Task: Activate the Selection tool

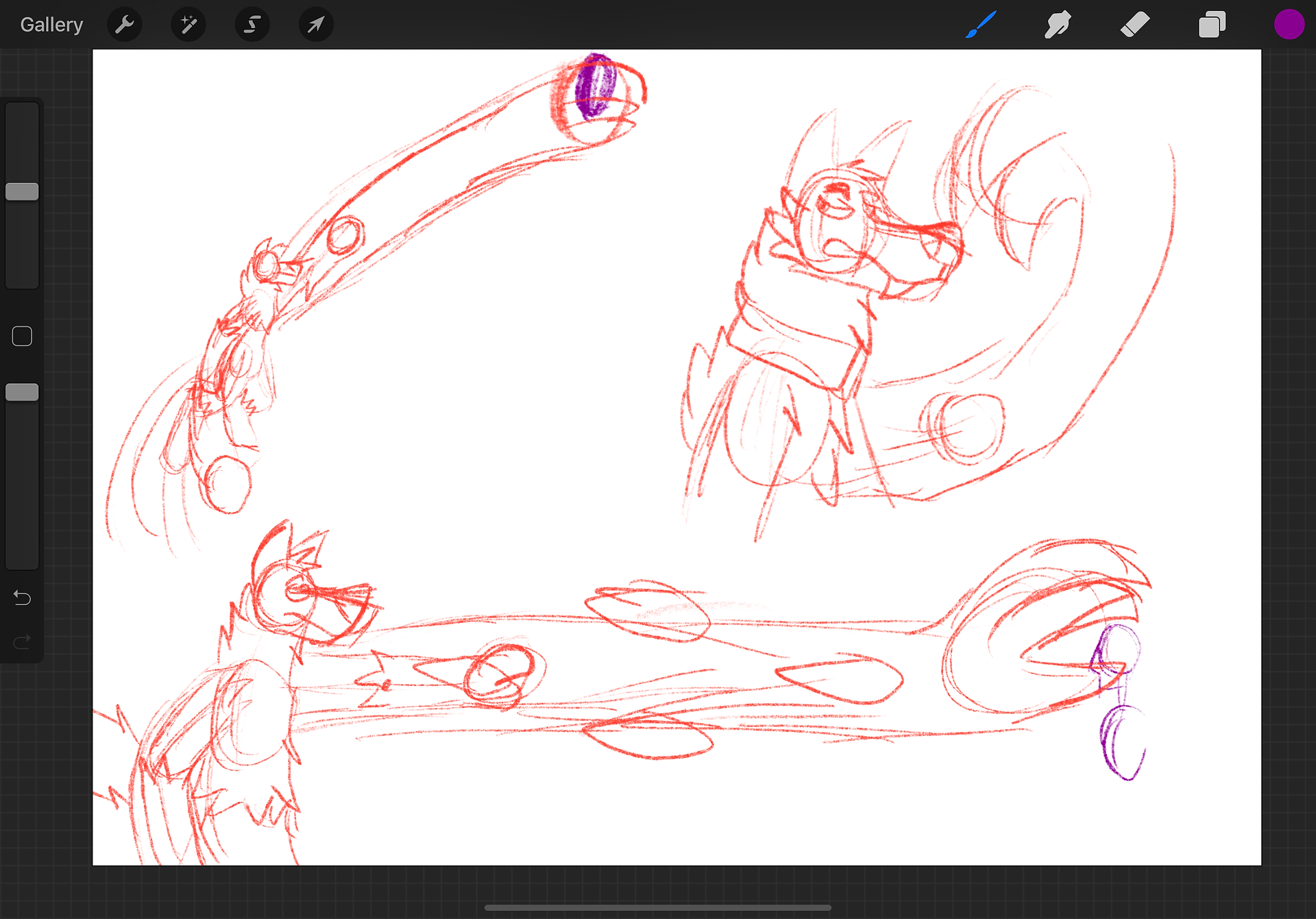Action: [x=252, y=25]
